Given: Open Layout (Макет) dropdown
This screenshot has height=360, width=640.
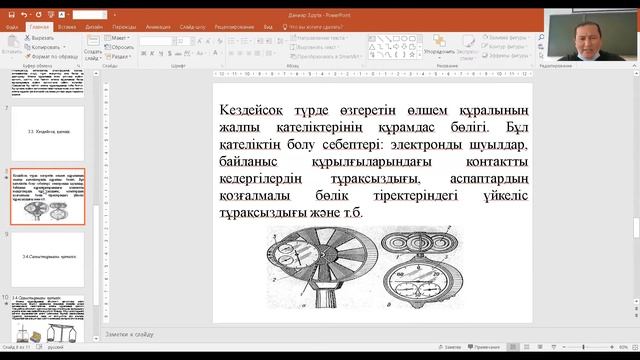Looking at the screenshot, I should [118, 38].
